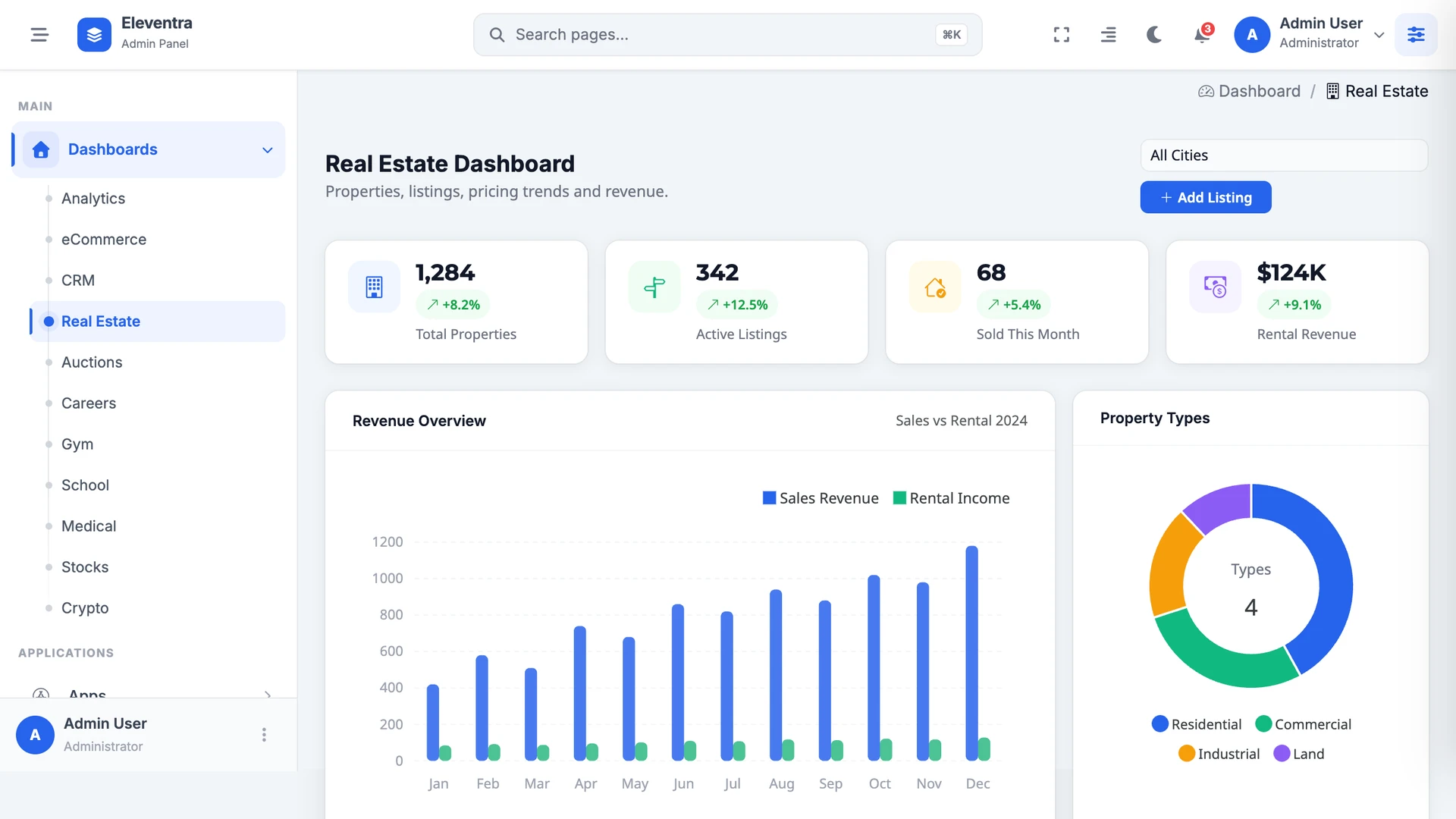Click the Dashboard breadcrumb gauge icon
This screenshot has width=1456, height=819.
point(1206,92)
